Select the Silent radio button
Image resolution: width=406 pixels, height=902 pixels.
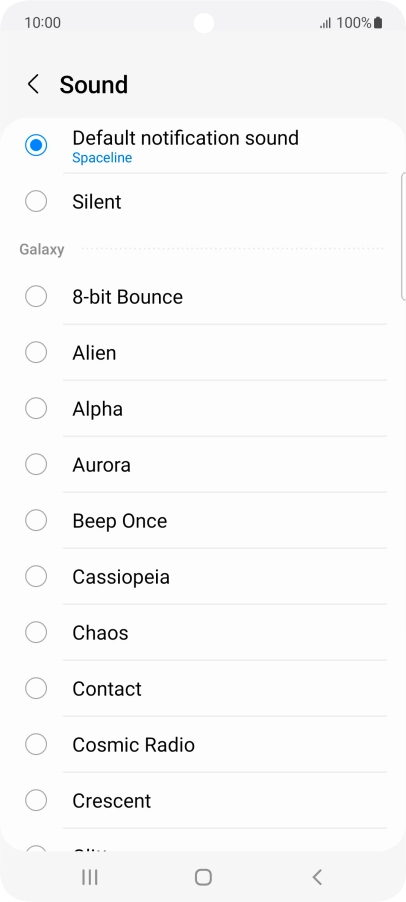tap(36, 201)
